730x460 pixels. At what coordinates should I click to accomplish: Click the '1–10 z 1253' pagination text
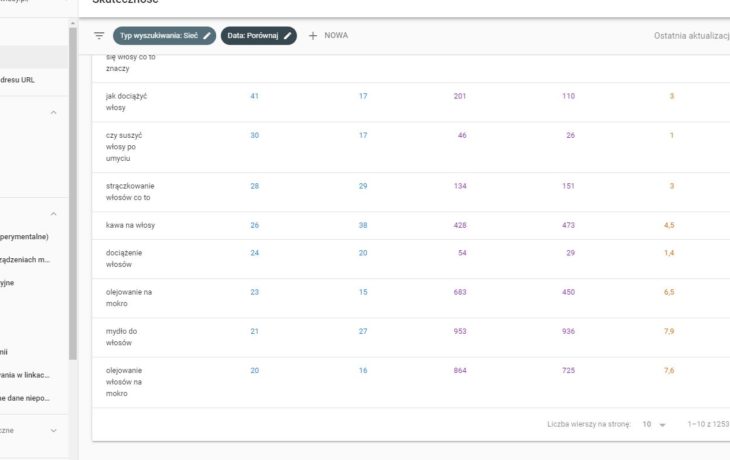(708, 424)
